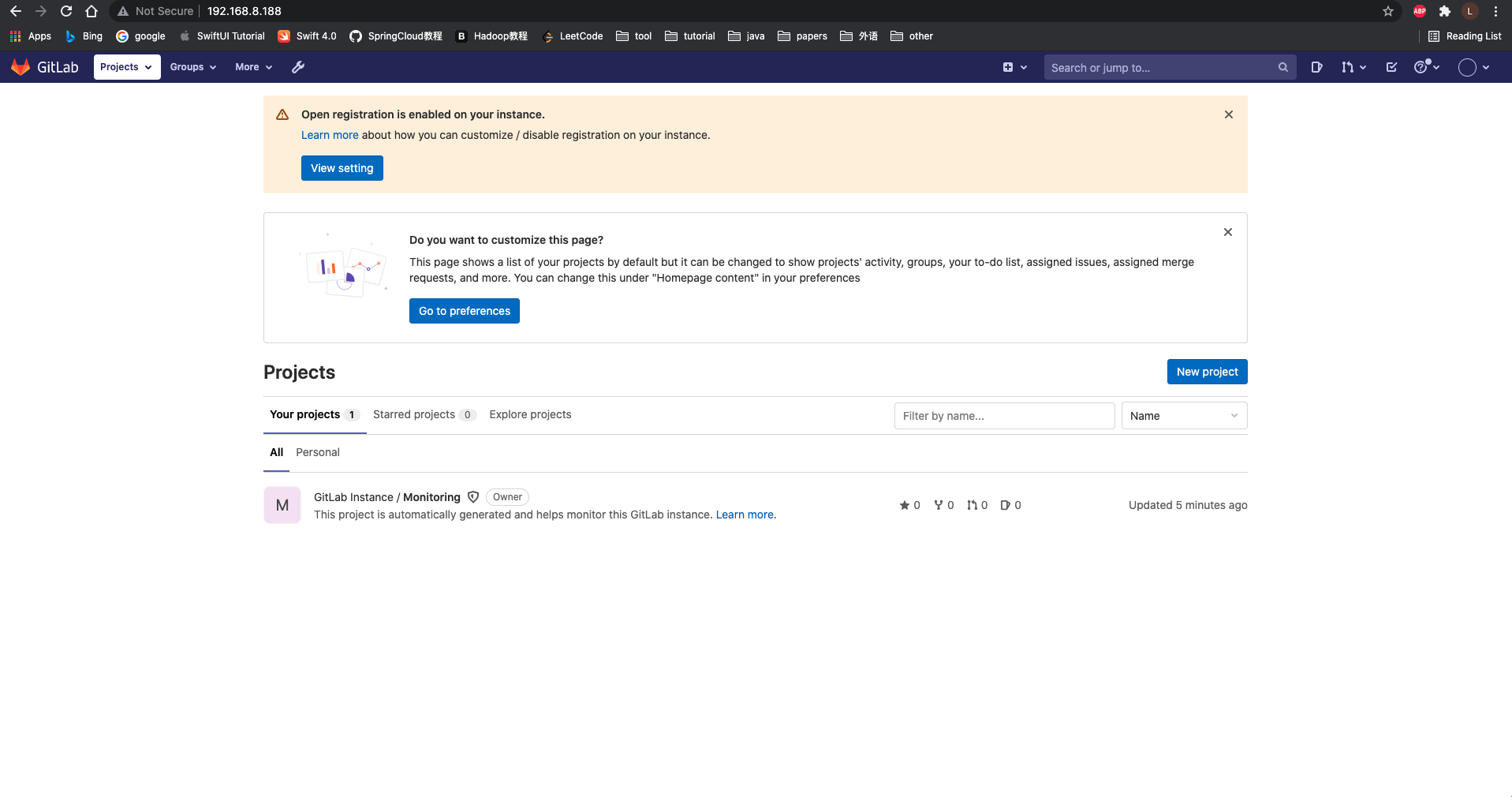
Task: Expand the Groups navbar dropdown
Action: (193, 67)
